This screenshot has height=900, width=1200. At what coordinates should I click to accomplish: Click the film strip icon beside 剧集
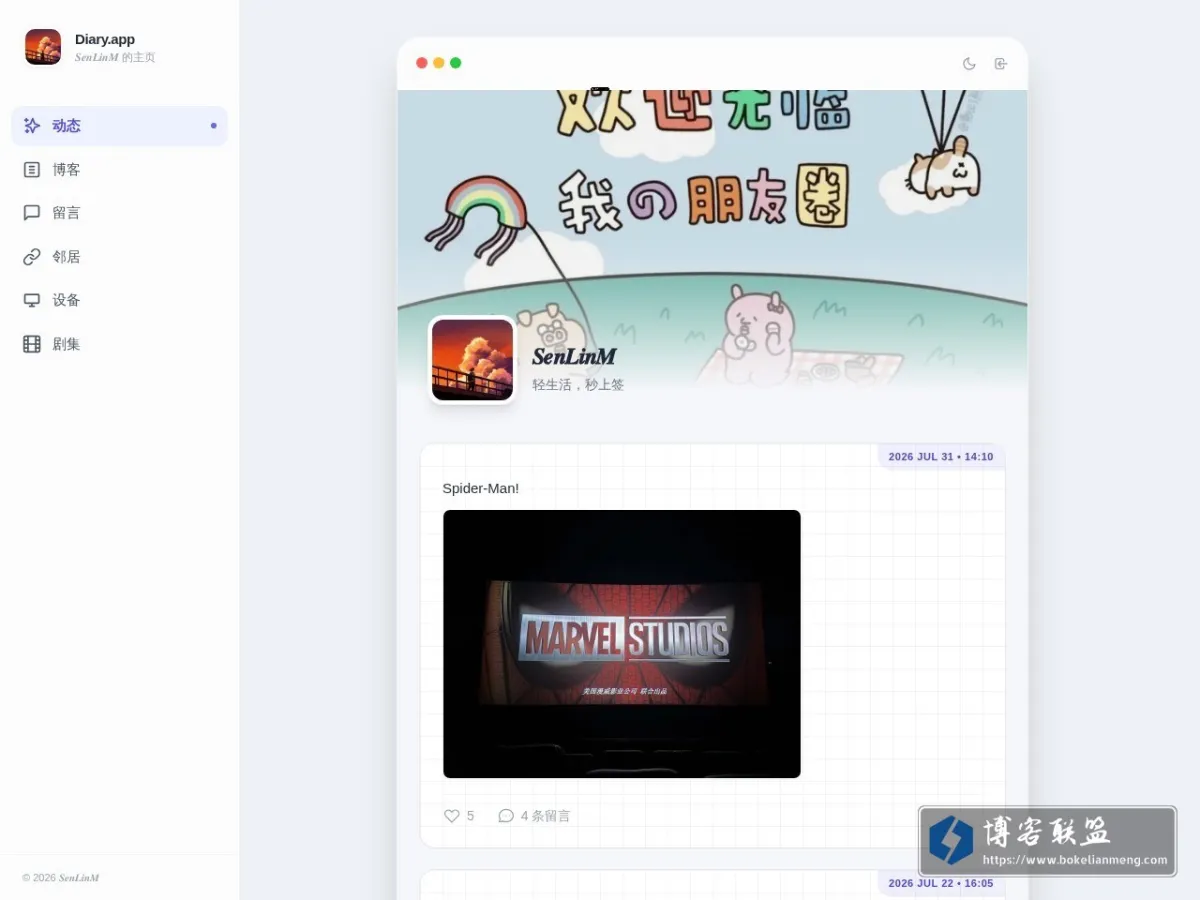coord(32,344)
